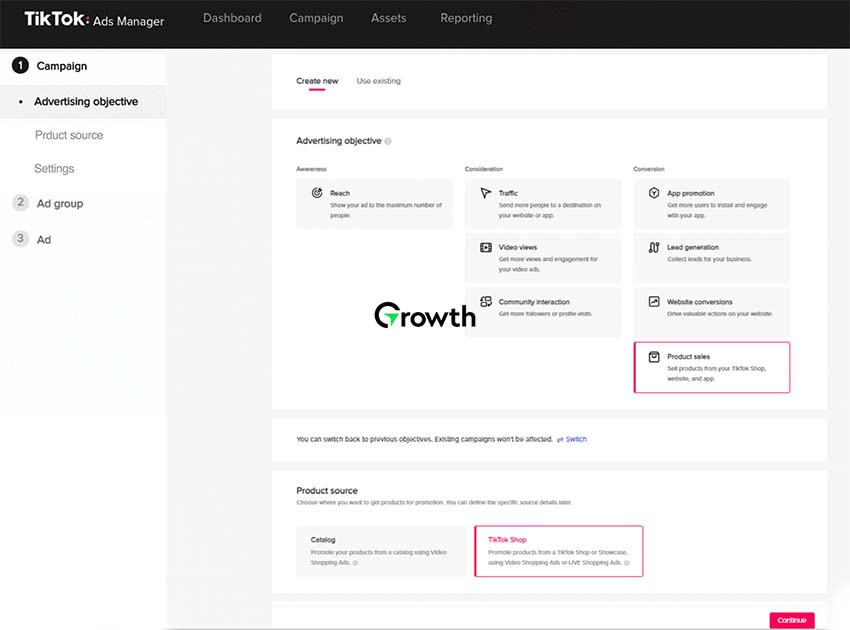850x630 pixels.
Task: Go to the Ad step
Action: click(x=44, y=240)
